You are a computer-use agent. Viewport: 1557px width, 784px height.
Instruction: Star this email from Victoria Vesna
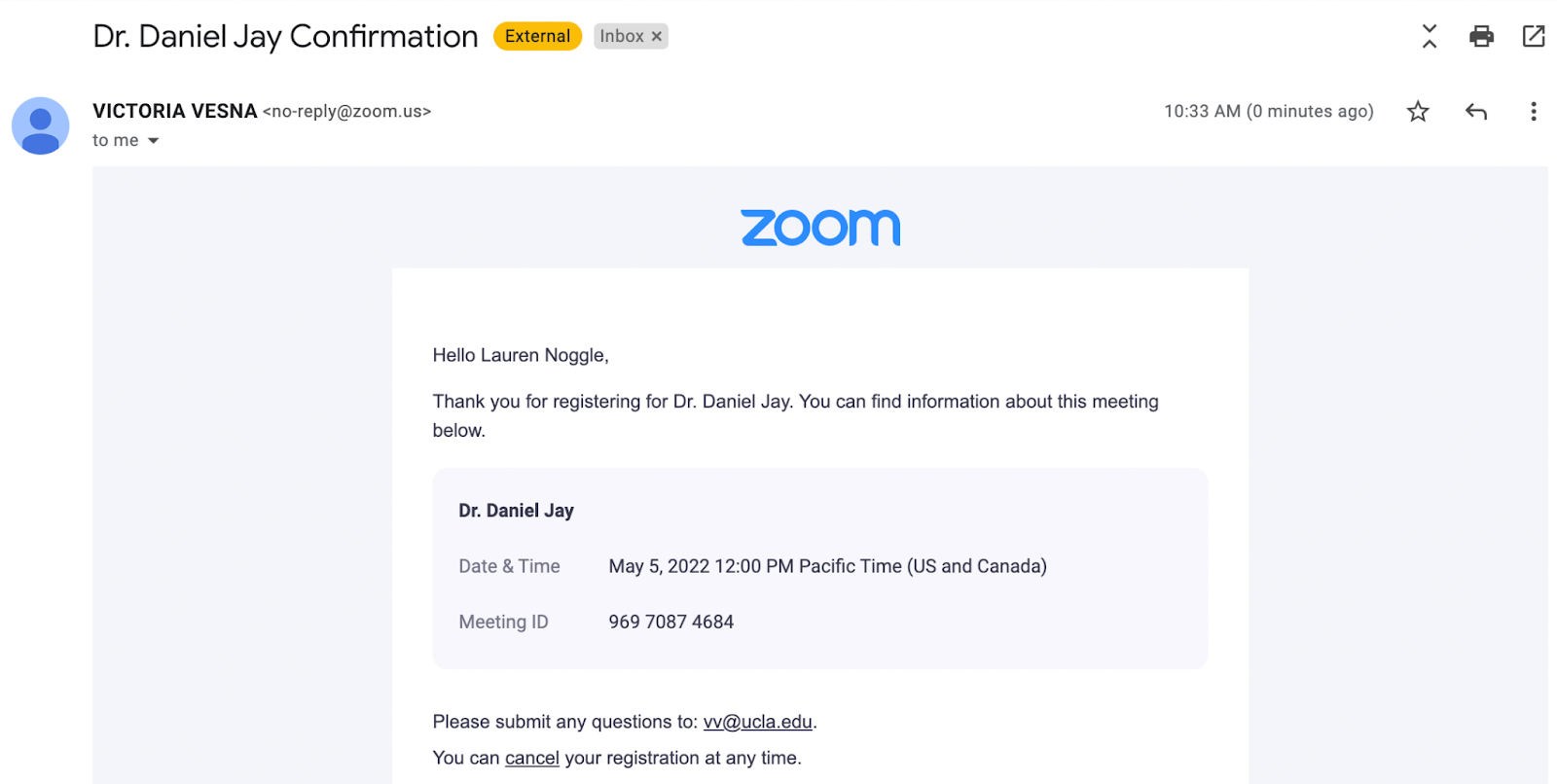[1418, 112]
